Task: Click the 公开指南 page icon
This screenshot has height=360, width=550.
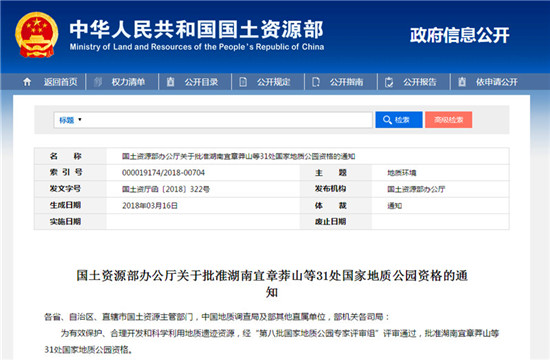Action: coord(316,82)
